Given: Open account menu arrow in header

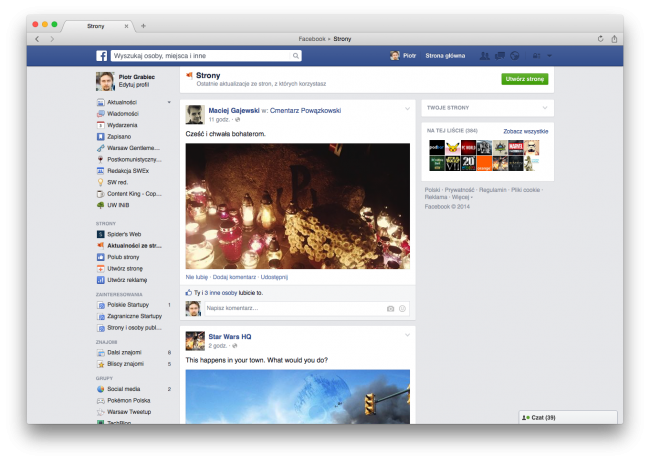Looking at the screenshot, I should tap(549, 56).
